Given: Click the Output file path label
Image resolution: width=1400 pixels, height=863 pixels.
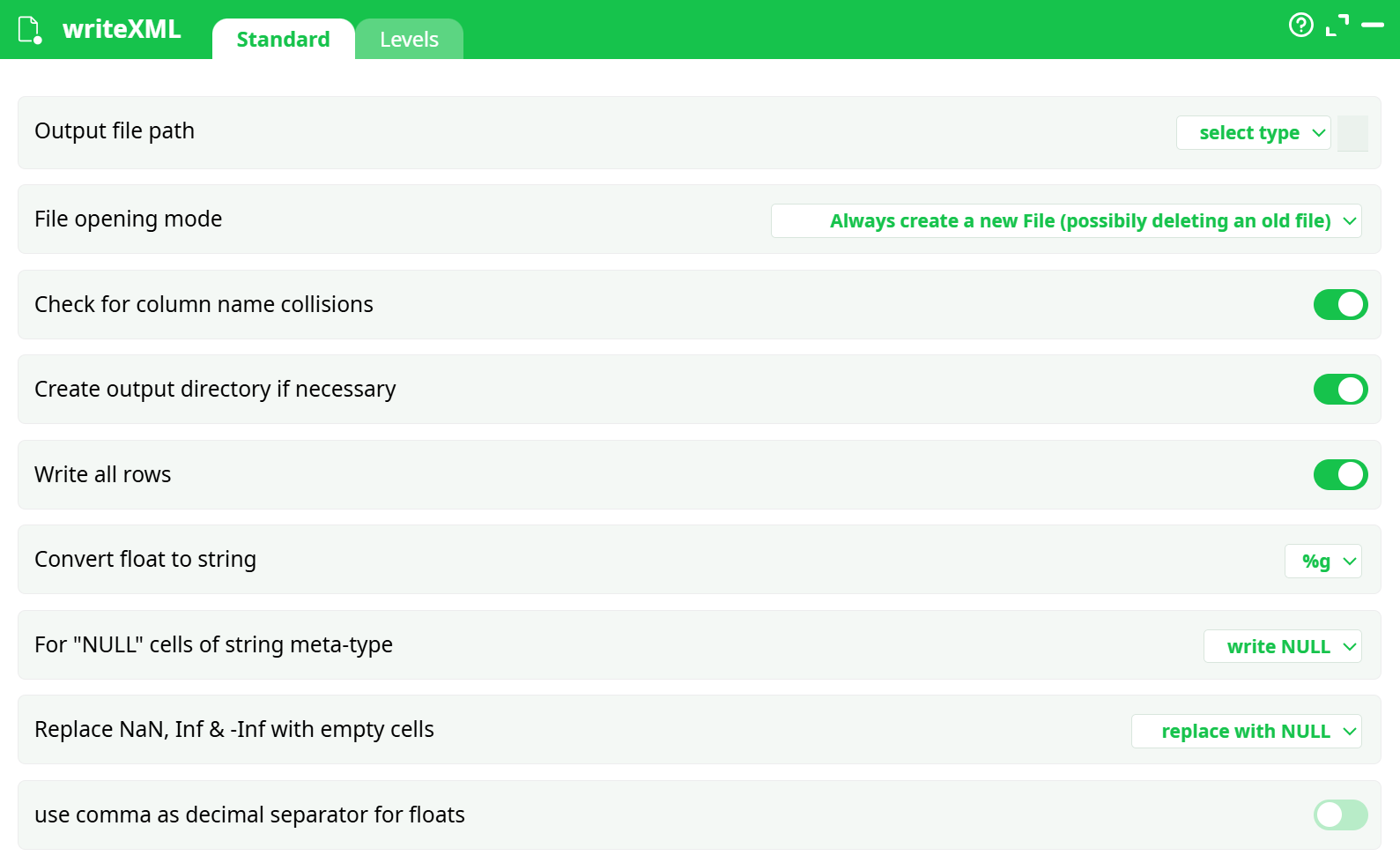Looking at the screenshot, I should [115, 131].
